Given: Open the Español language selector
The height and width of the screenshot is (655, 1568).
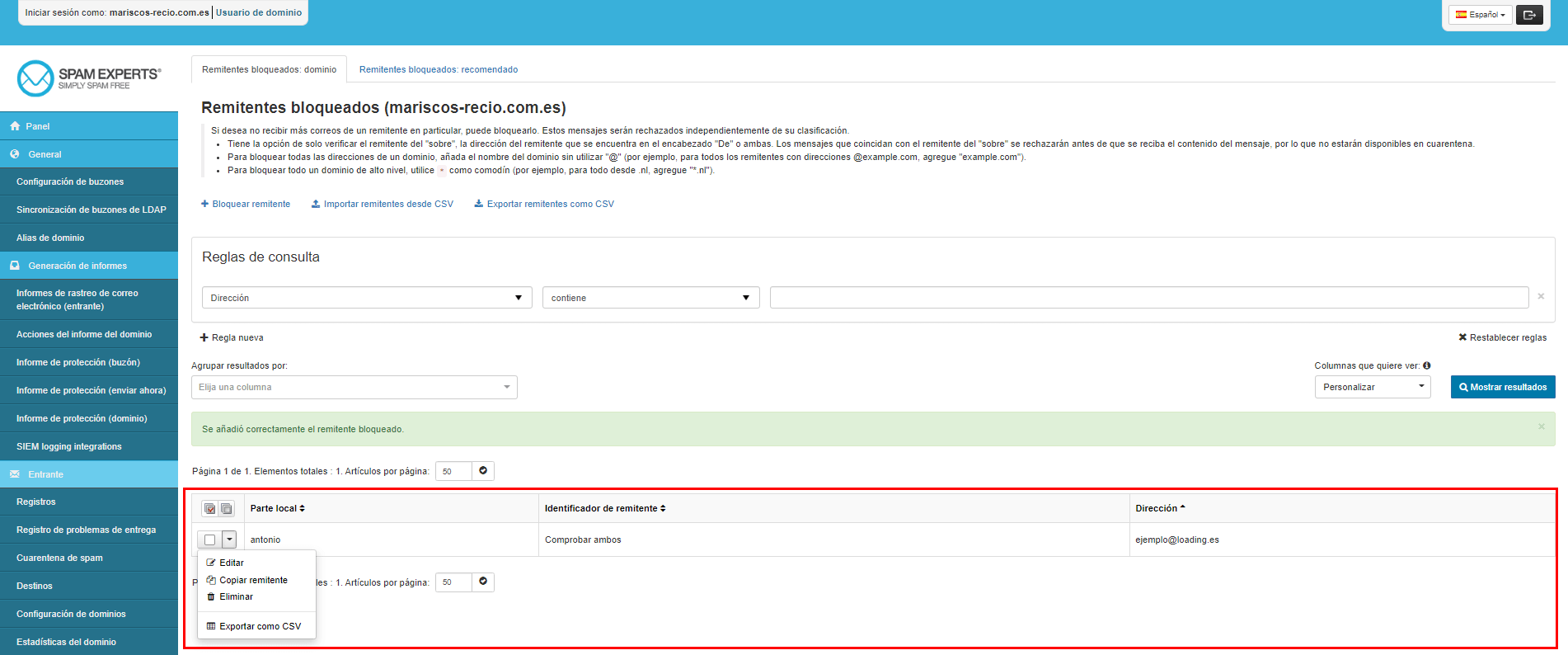Looking at the screenshot, I should coord(1480,15).
